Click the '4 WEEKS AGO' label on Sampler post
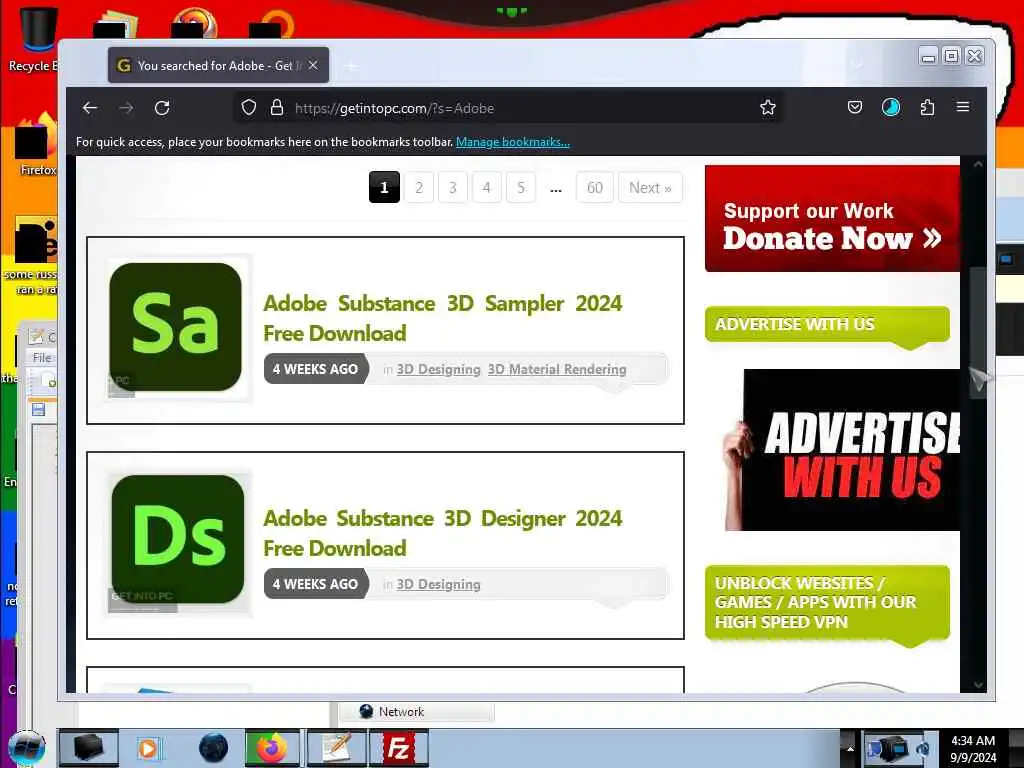Viewport: 1024px width, 768px height. [x=315, y=369]
